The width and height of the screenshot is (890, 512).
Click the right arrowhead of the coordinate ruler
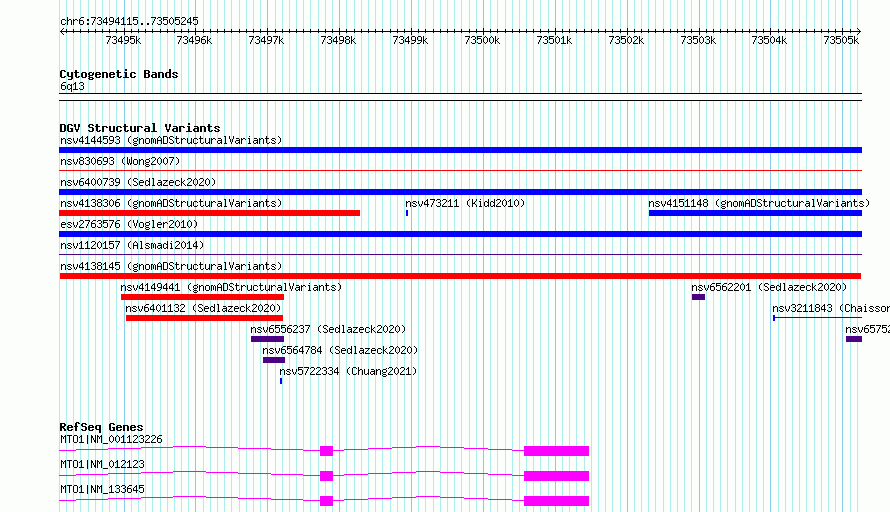[859, 31]
